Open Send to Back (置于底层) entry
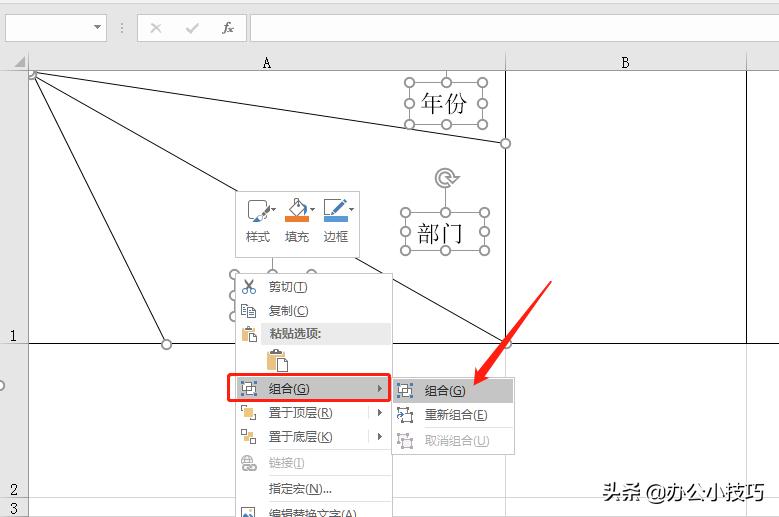Viewport: 779px width, 517px height. (x=313, y=437)
